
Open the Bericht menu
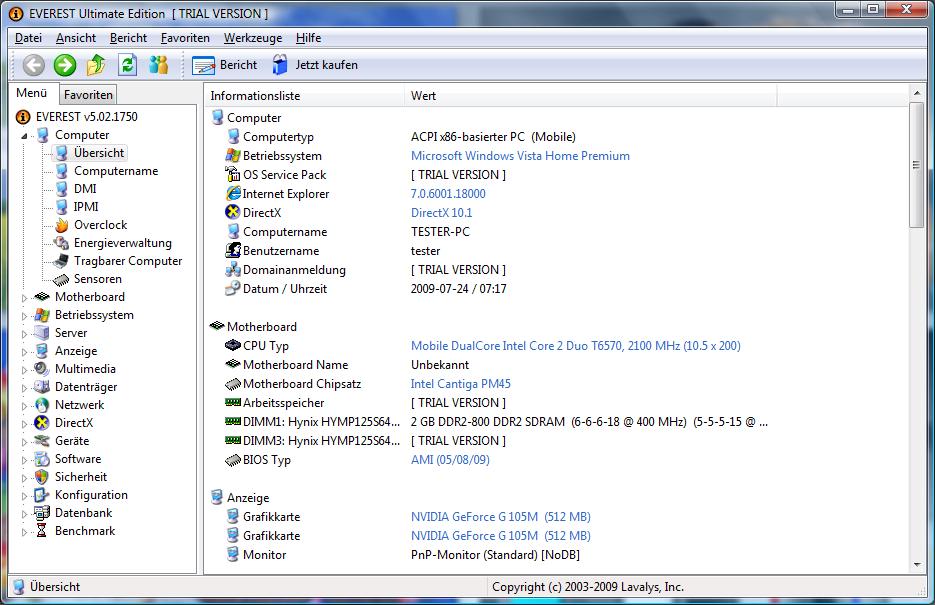tap(128, 38)
